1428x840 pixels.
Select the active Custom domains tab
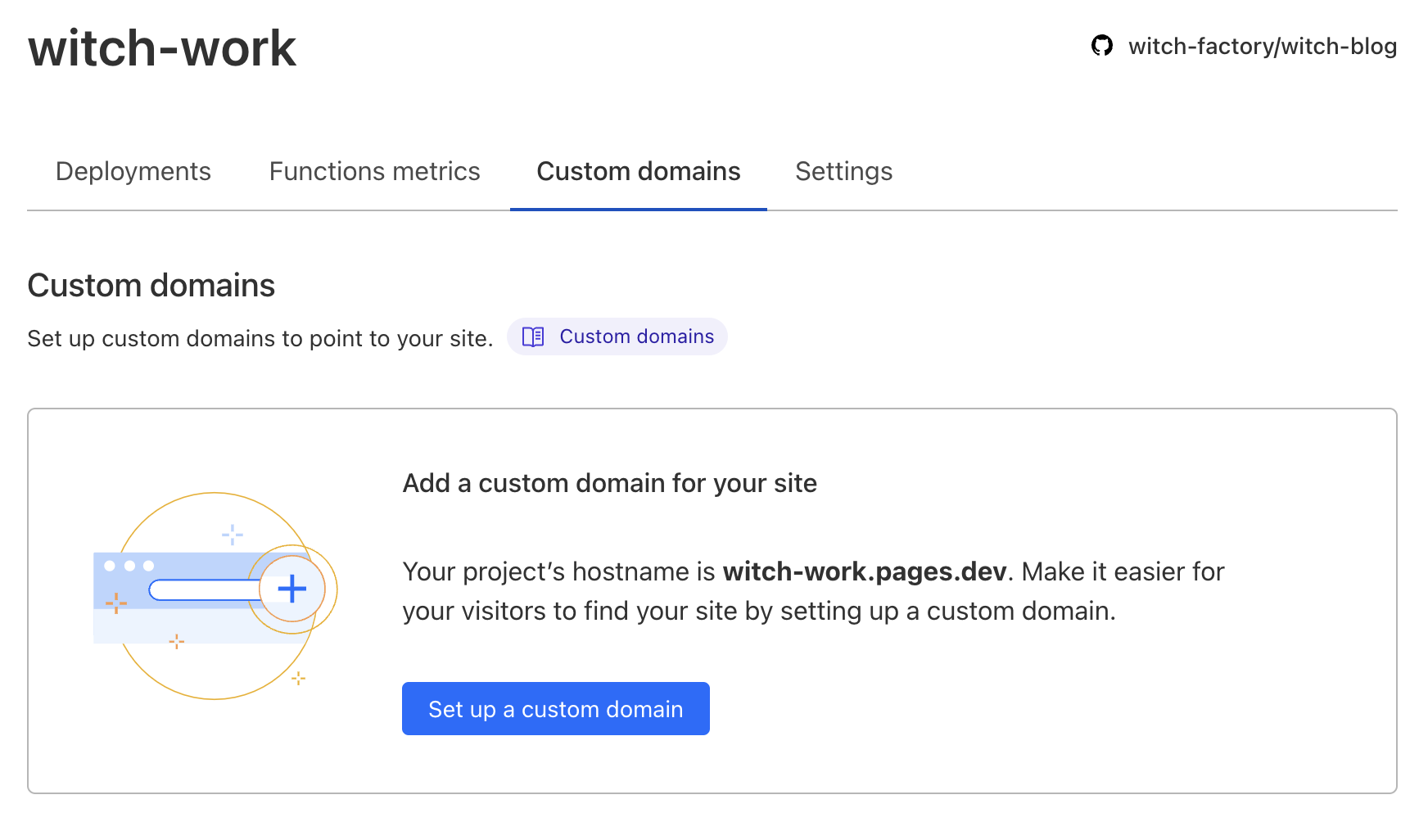coord(638,172)
